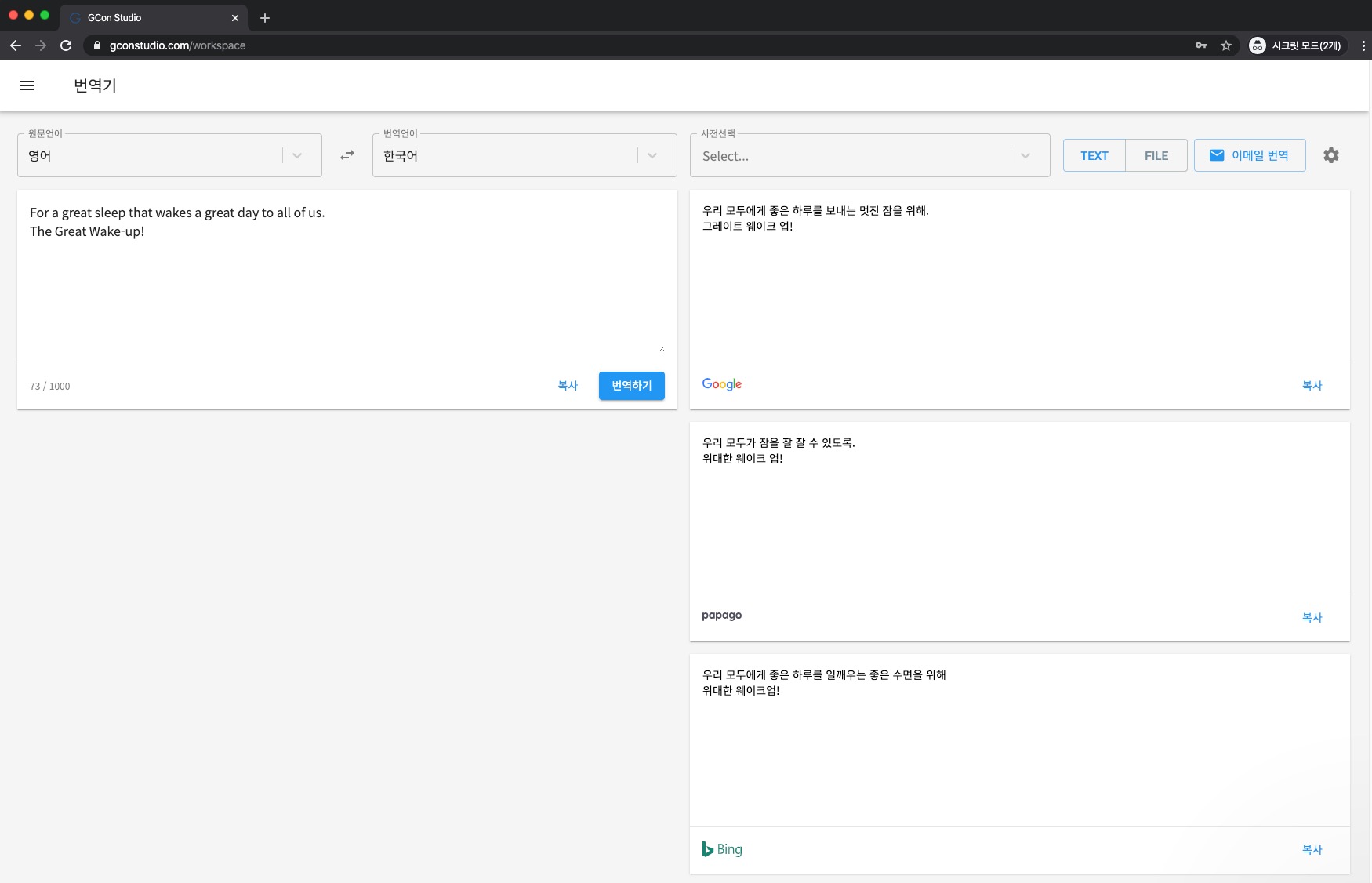
Task: Switch to TEXT translation mode
Action: tap(1094, 155)
